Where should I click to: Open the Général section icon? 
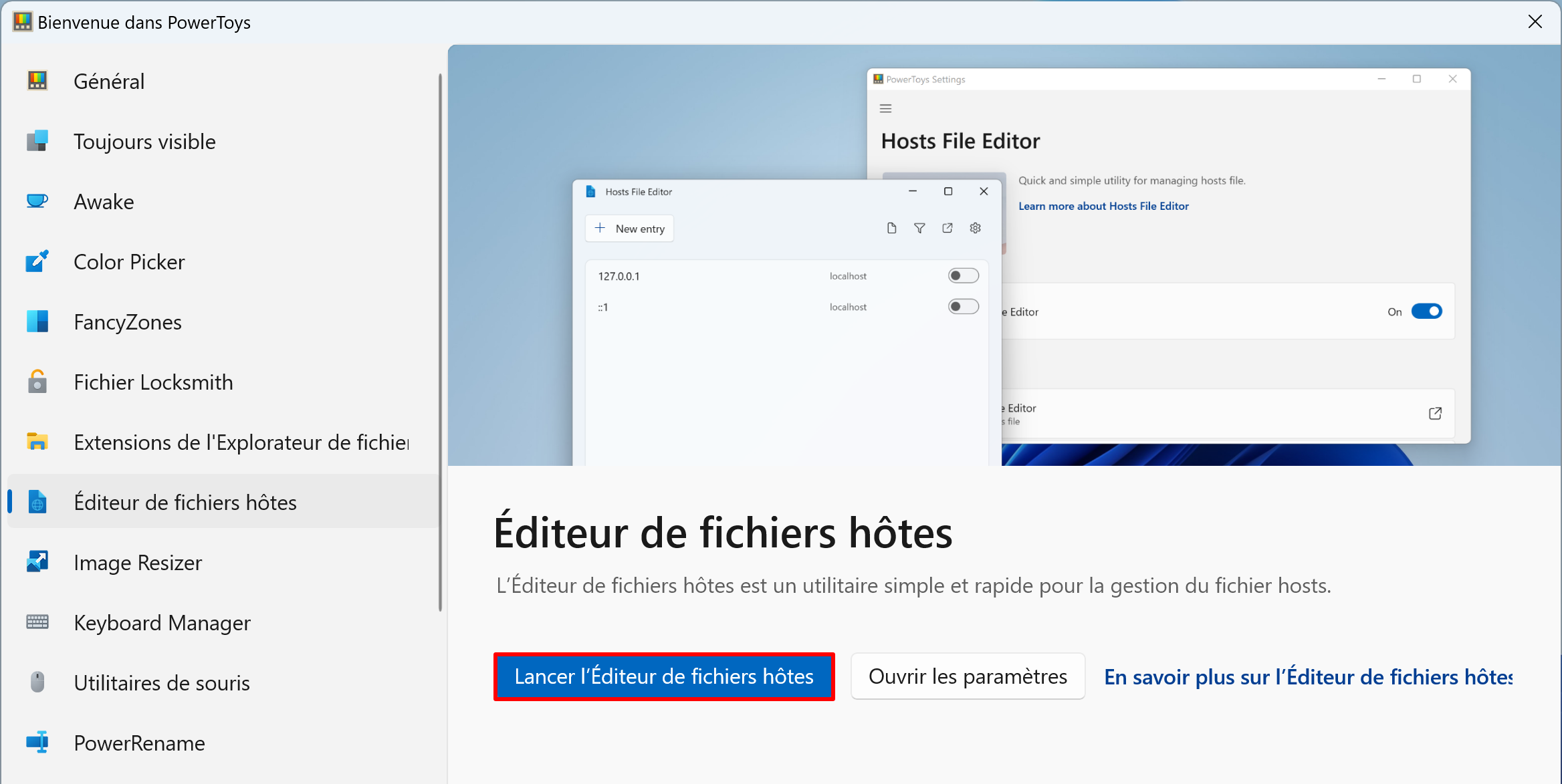[37, 81]
